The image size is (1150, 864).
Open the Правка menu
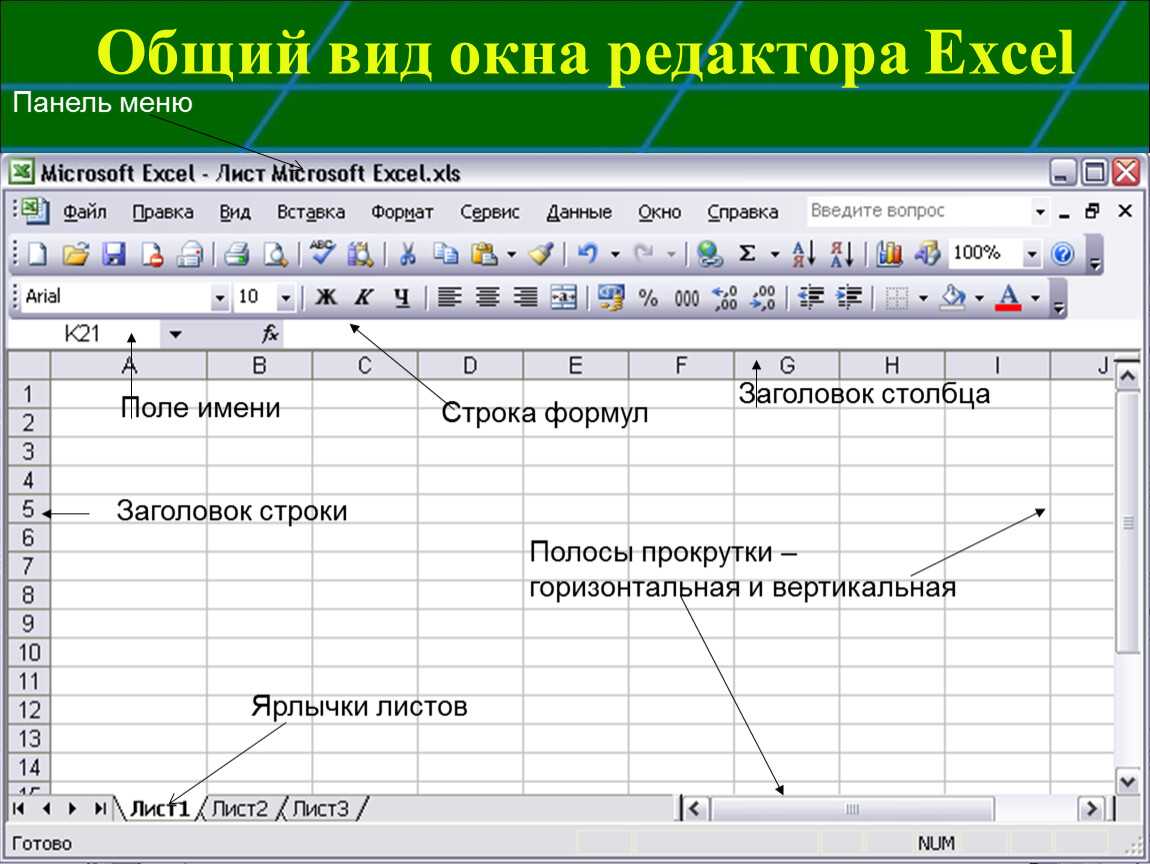163,212
